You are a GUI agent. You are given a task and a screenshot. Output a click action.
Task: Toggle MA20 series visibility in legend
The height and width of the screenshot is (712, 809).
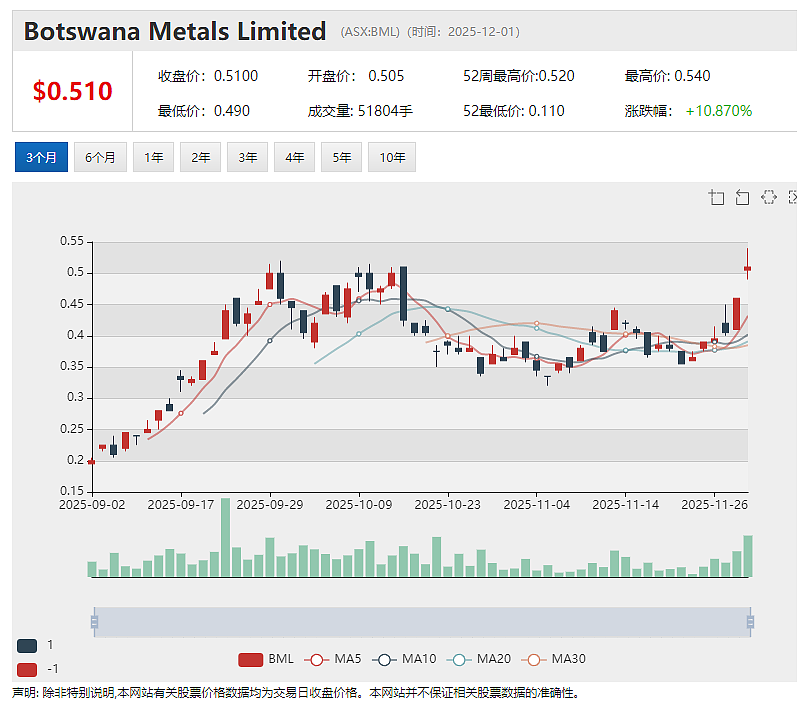(479, 659)
